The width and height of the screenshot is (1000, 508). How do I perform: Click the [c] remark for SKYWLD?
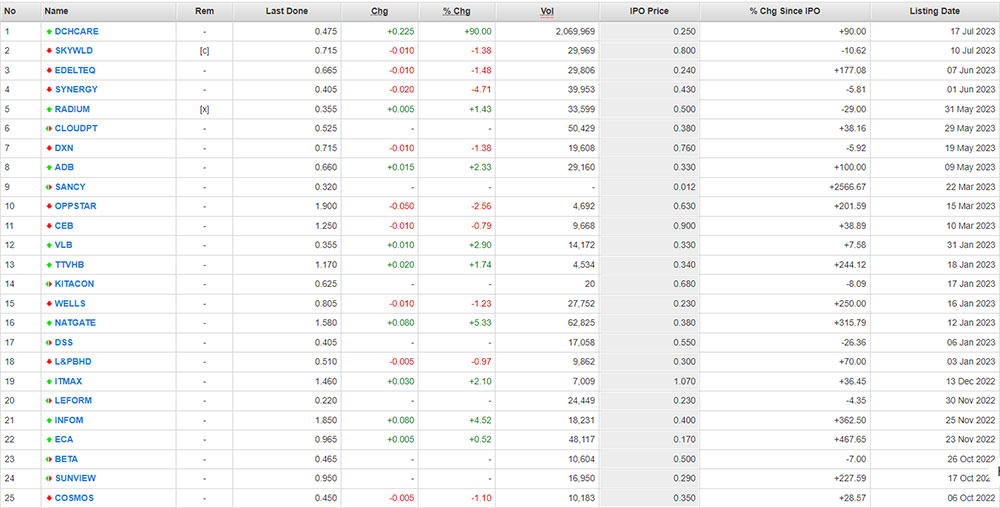tap(204, 51)
